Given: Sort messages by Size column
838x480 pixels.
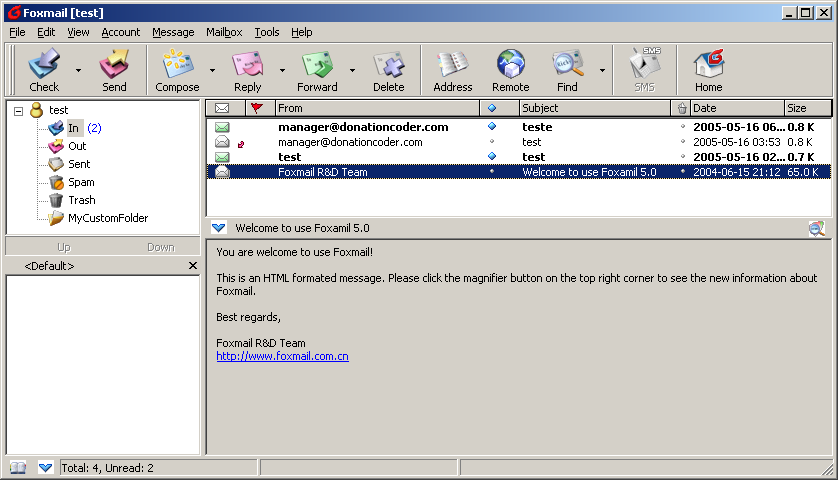Looking at the screenshot, I should [x=808, y=108].
